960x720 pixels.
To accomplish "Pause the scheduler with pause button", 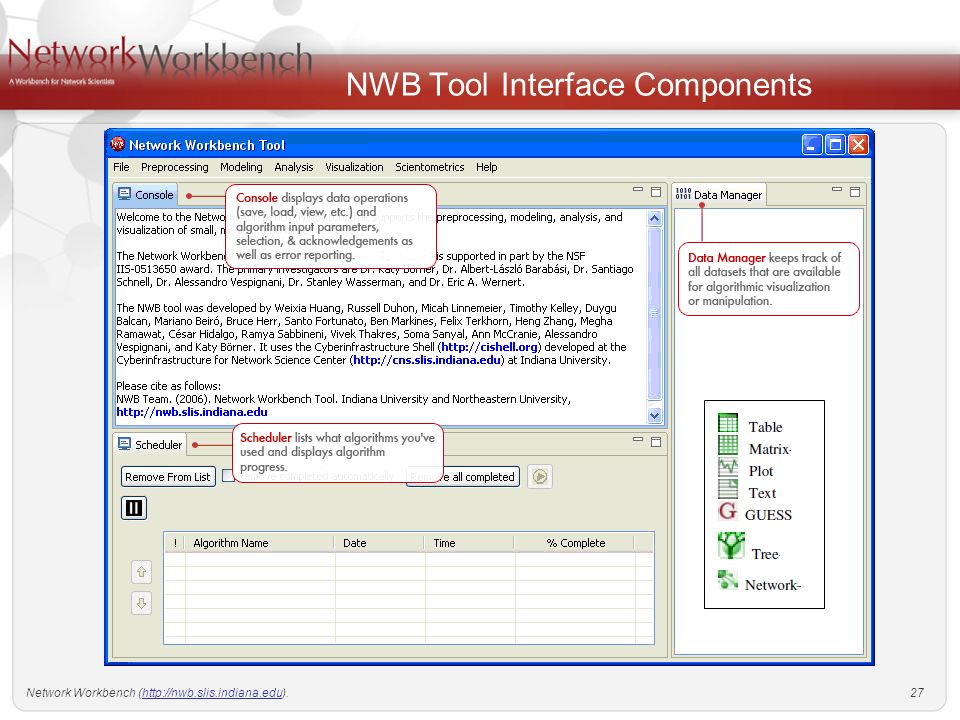I will click(x=133, y=508).
